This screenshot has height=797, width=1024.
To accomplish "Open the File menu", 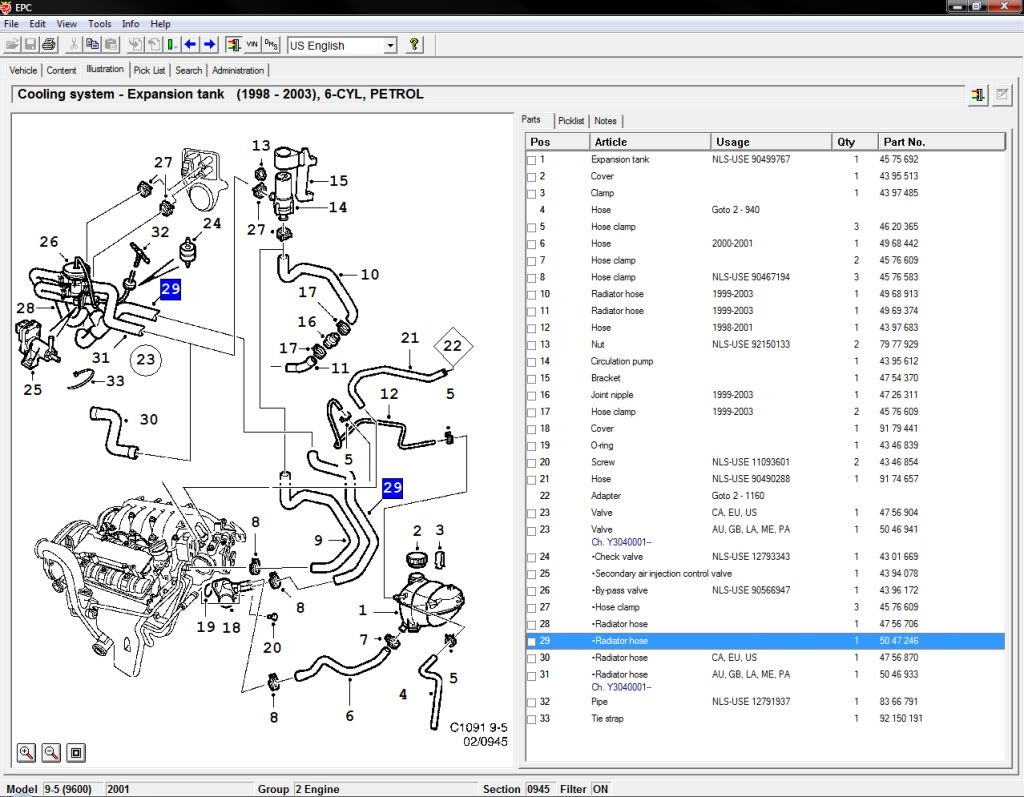I will tap(11, 24).
